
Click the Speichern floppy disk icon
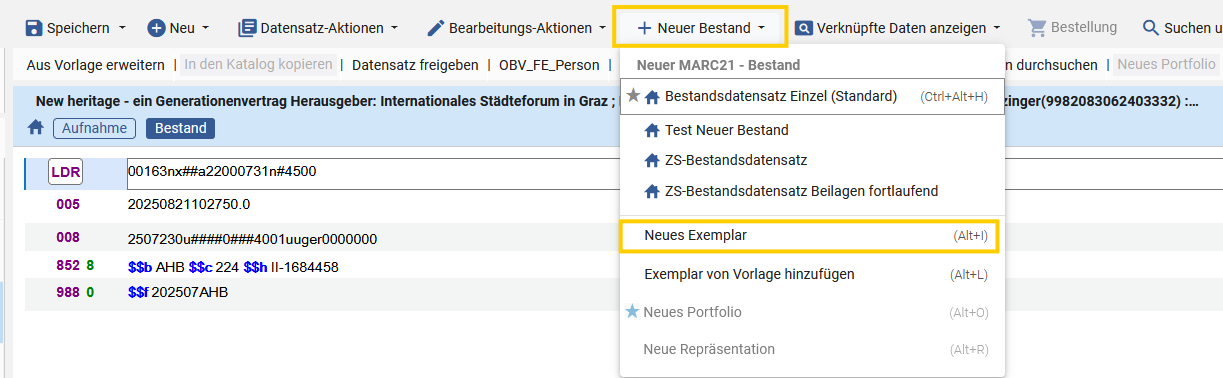(33, 28)
